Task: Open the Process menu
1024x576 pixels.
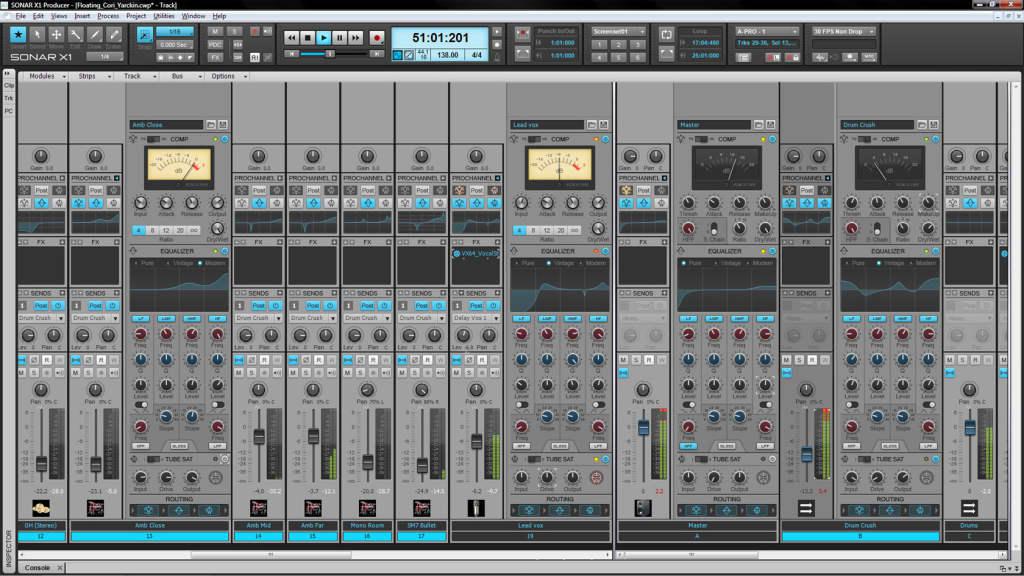Action: point(108,16)
